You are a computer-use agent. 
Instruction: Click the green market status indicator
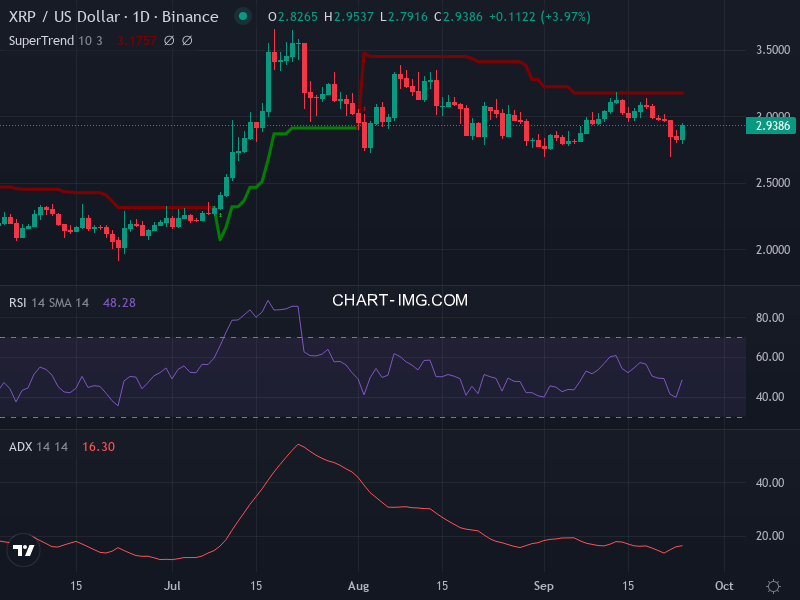(x=242, y=17)
